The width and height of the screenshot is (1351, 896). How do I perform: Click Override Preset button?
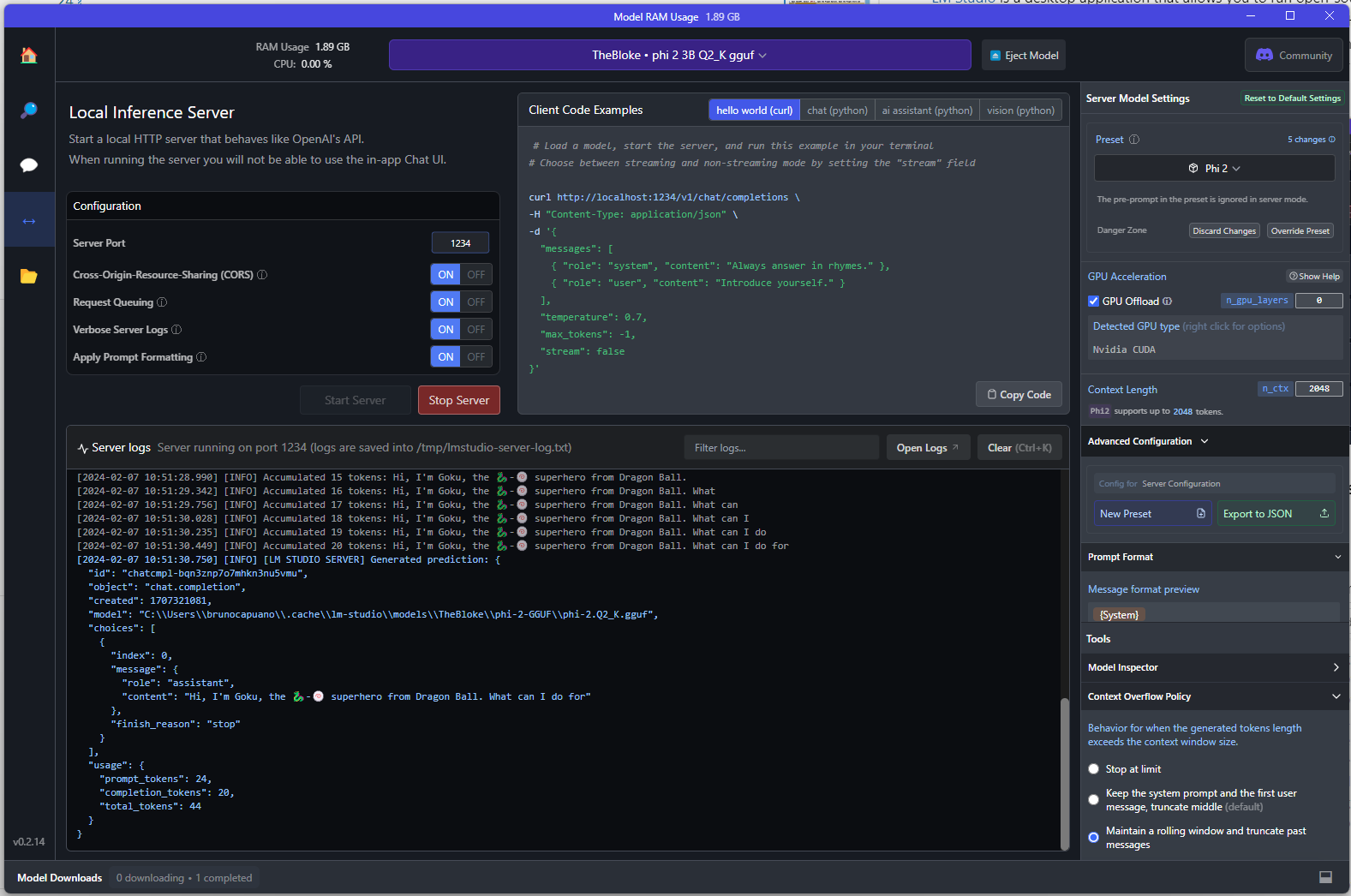[x=1300, y=231]
